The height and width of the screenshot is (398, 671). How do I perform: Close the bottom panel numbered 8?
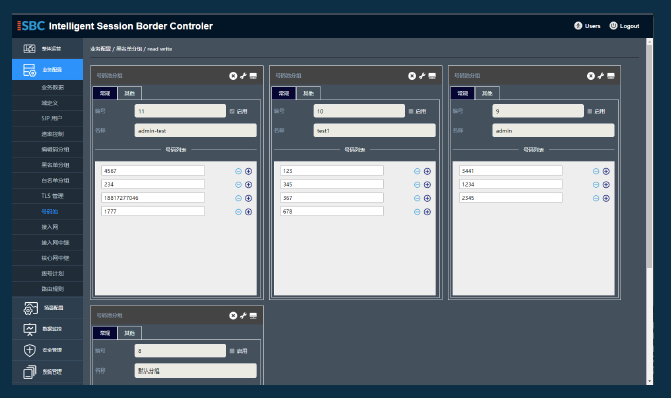click(x=233, y=315)
